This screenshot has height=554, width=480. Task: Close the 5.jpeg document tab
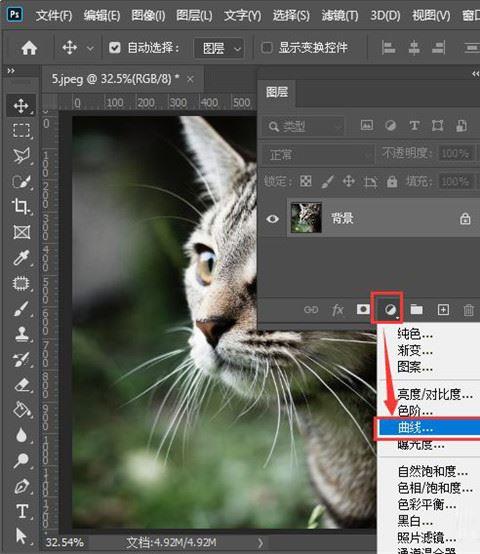click(190, 79)
